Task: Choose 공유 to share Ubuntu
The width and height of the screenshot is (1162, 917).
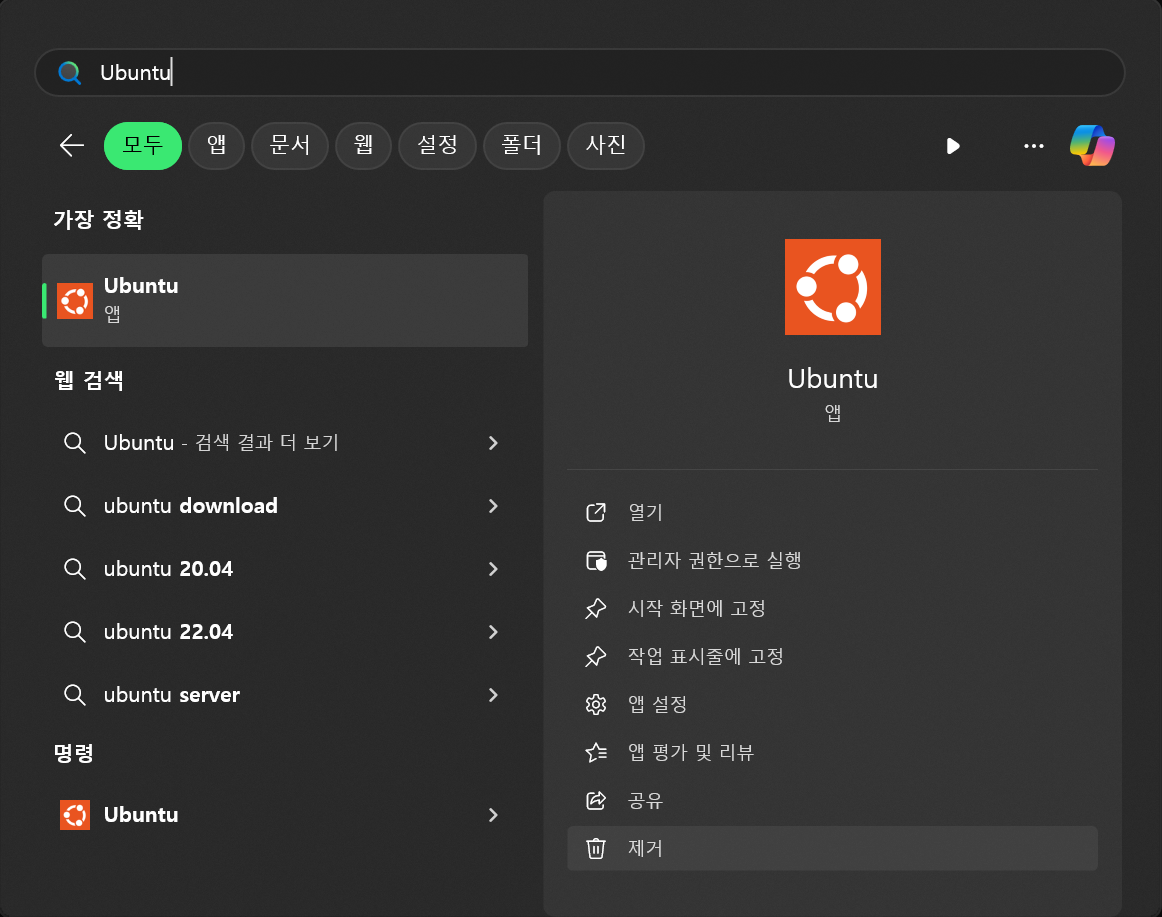Action: click(x=832, y=801)
